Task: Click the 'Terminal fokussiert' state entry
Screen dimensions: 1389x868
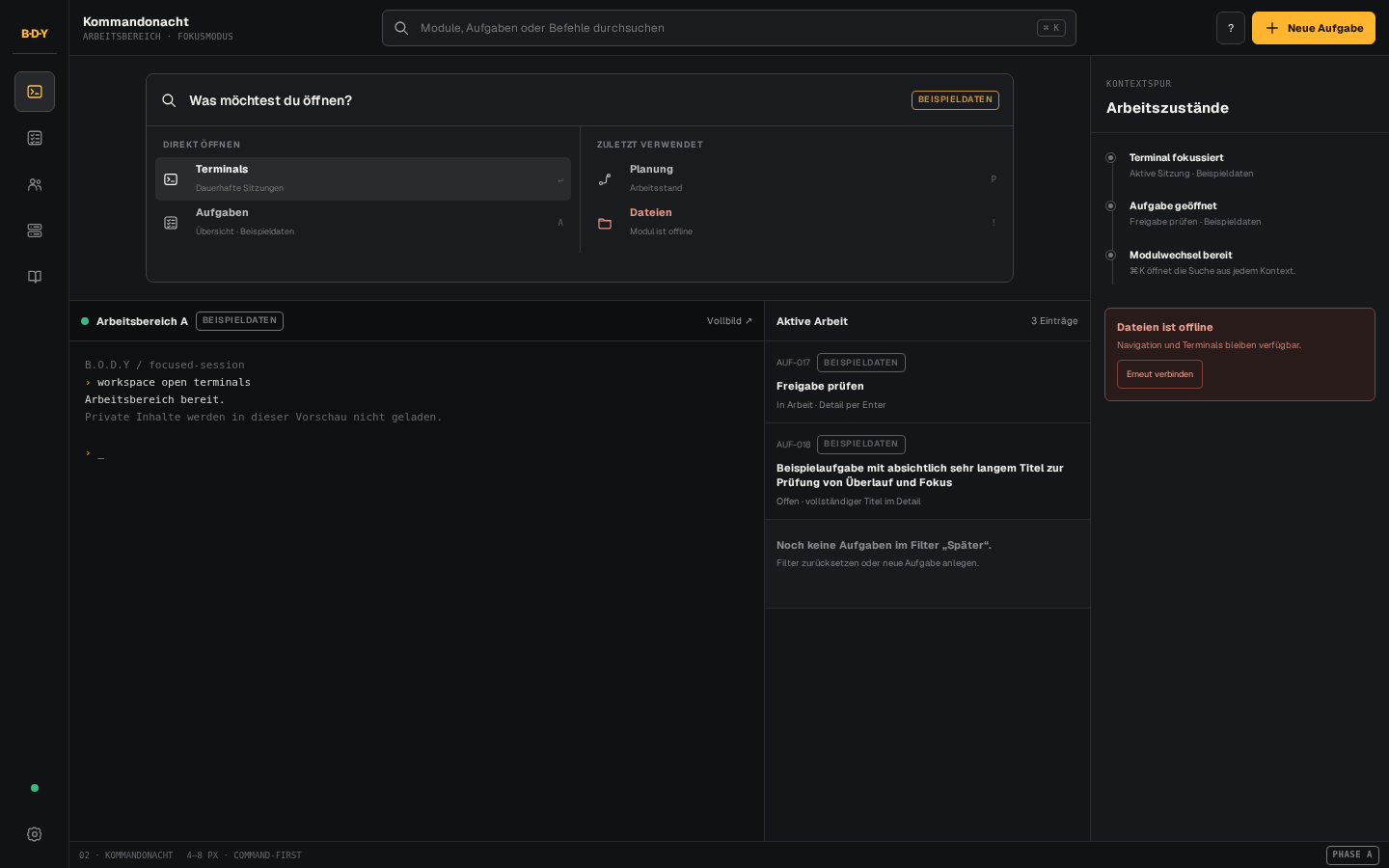Action: tap(1239, 165)
